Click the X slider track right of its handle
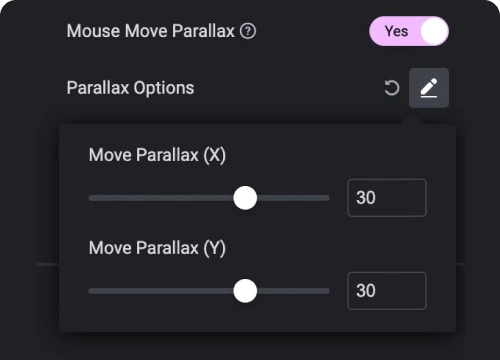 coord(293,198)
